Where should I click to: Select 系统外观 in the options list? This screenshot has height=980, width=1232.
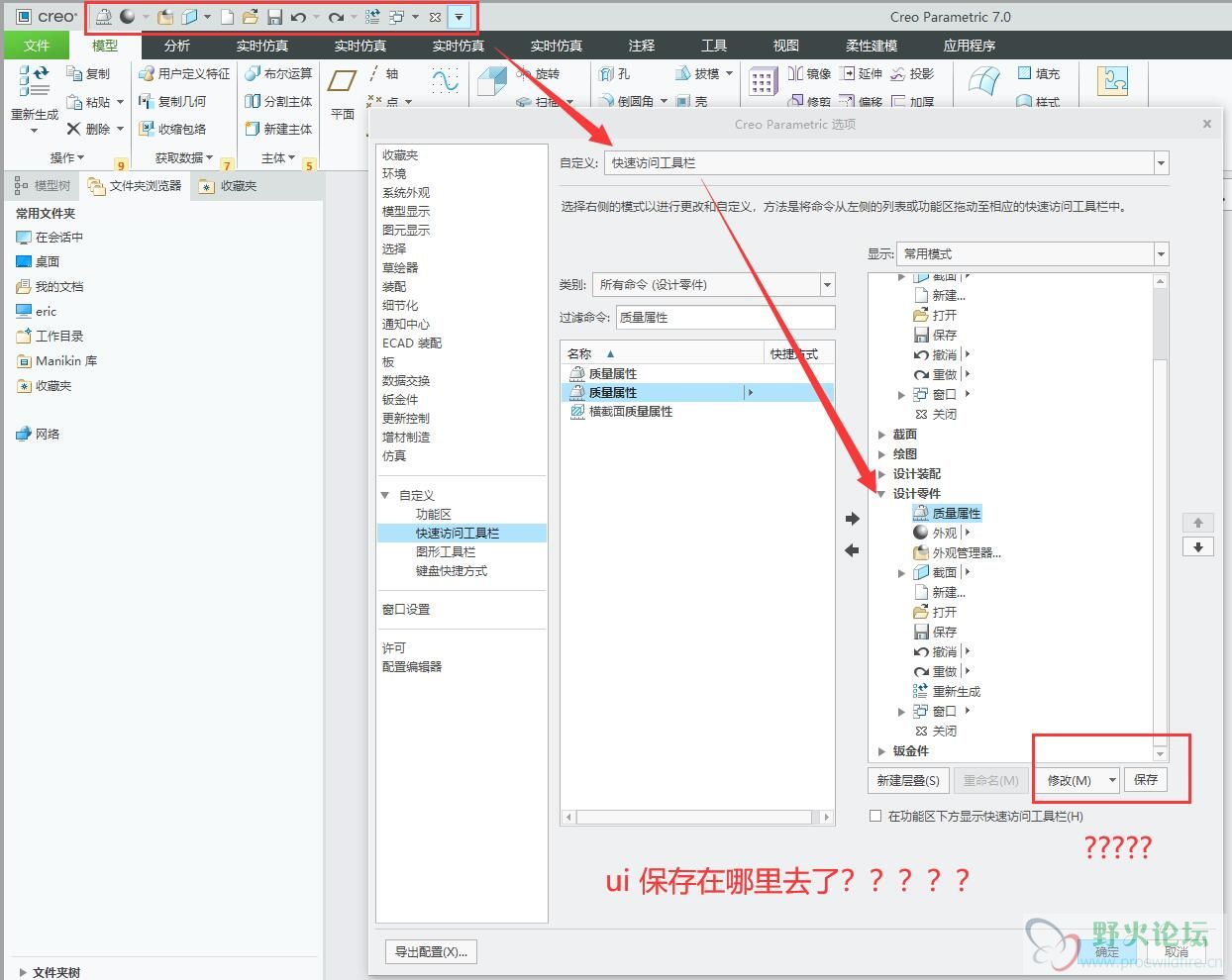406,193
